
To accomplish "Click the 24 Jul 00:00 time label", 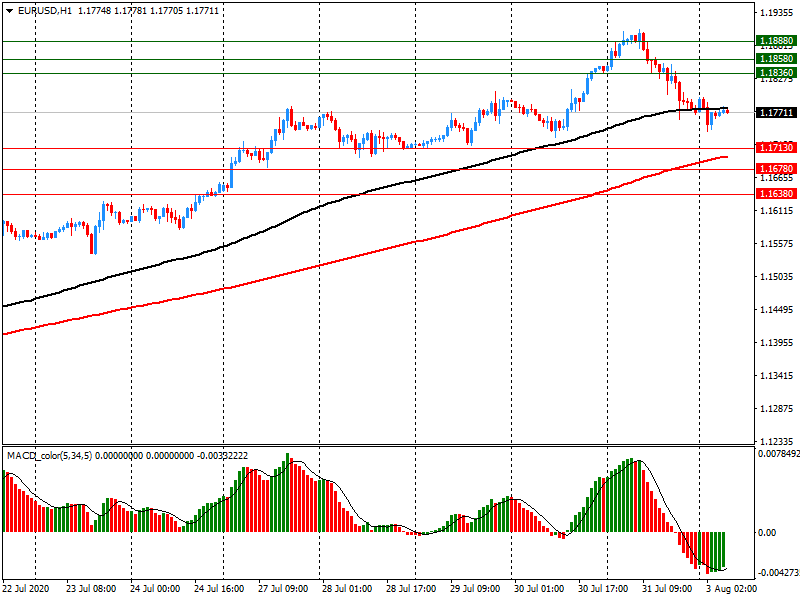I will (155, 589).
